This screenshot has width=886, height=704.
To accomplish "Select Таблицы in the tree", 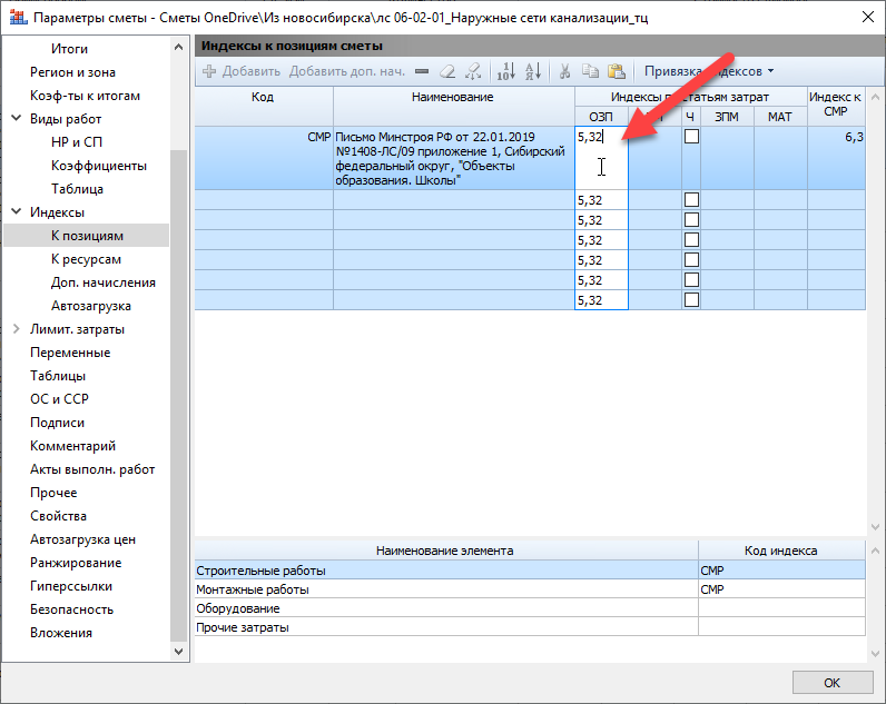I will (58, 376).
